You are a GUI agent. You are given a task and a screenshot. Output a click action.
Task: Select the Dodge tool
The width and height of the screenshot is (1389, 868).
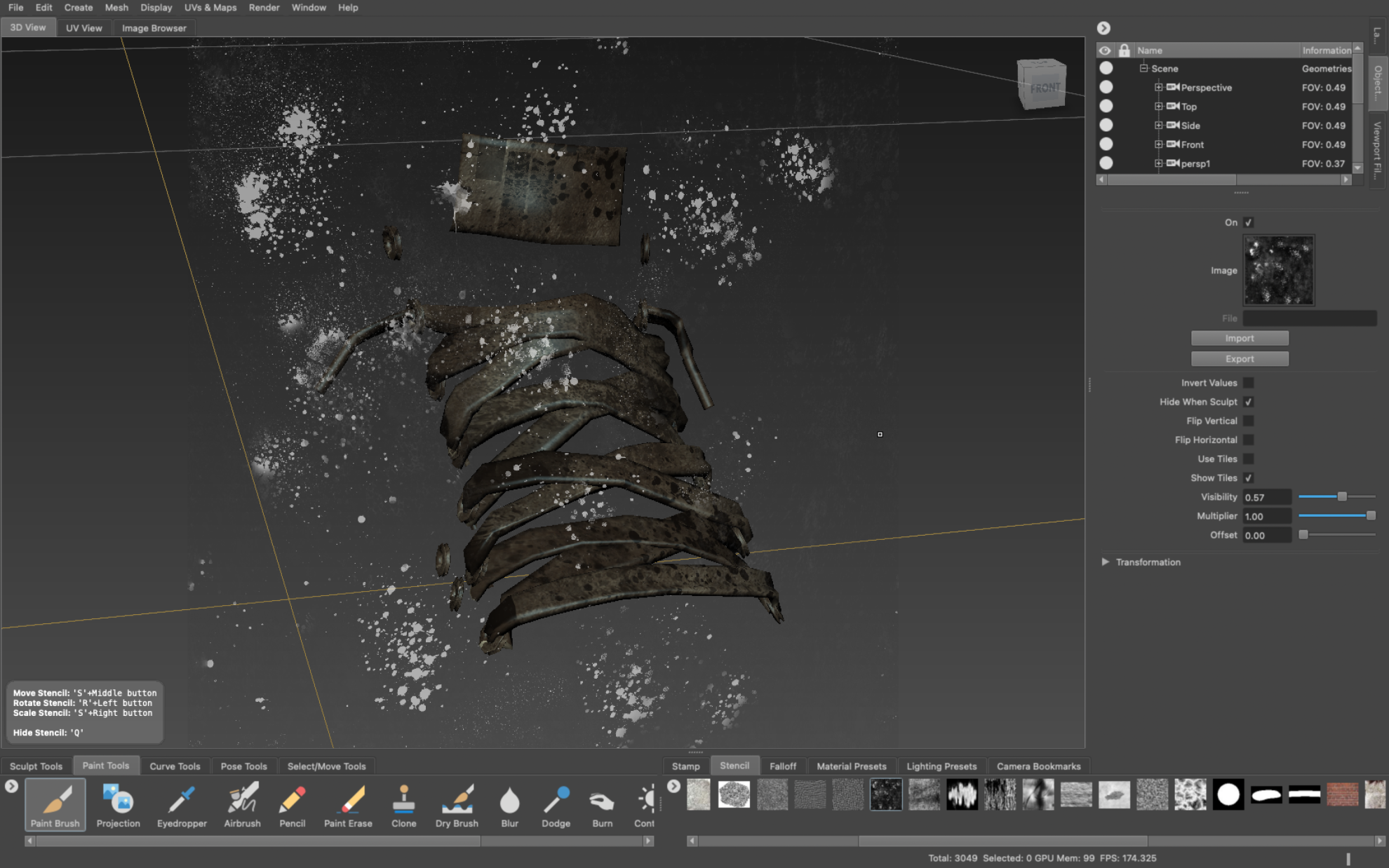pyautogui.click(x=556, y=805)
